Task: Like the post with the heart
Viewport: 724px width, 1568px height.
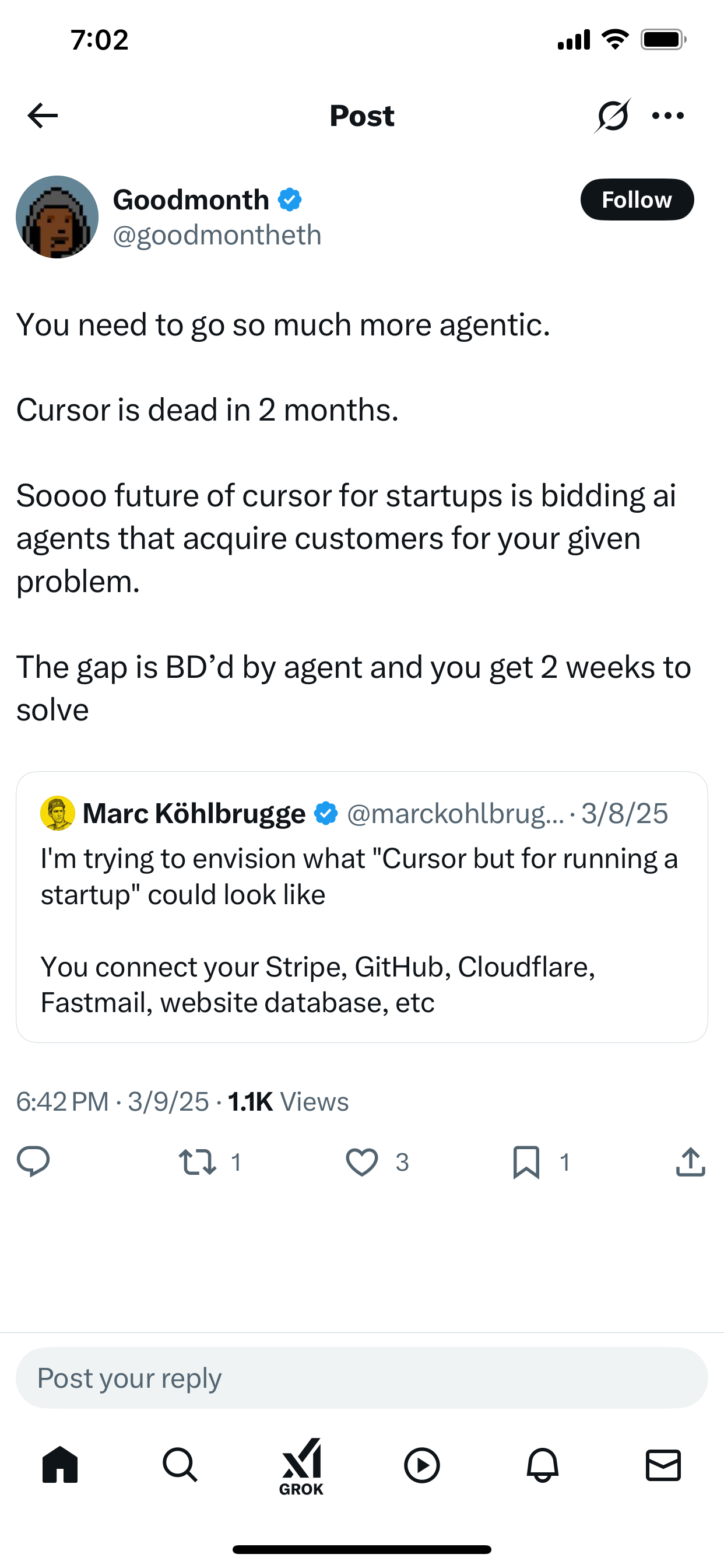Action: pos(362,1161)
